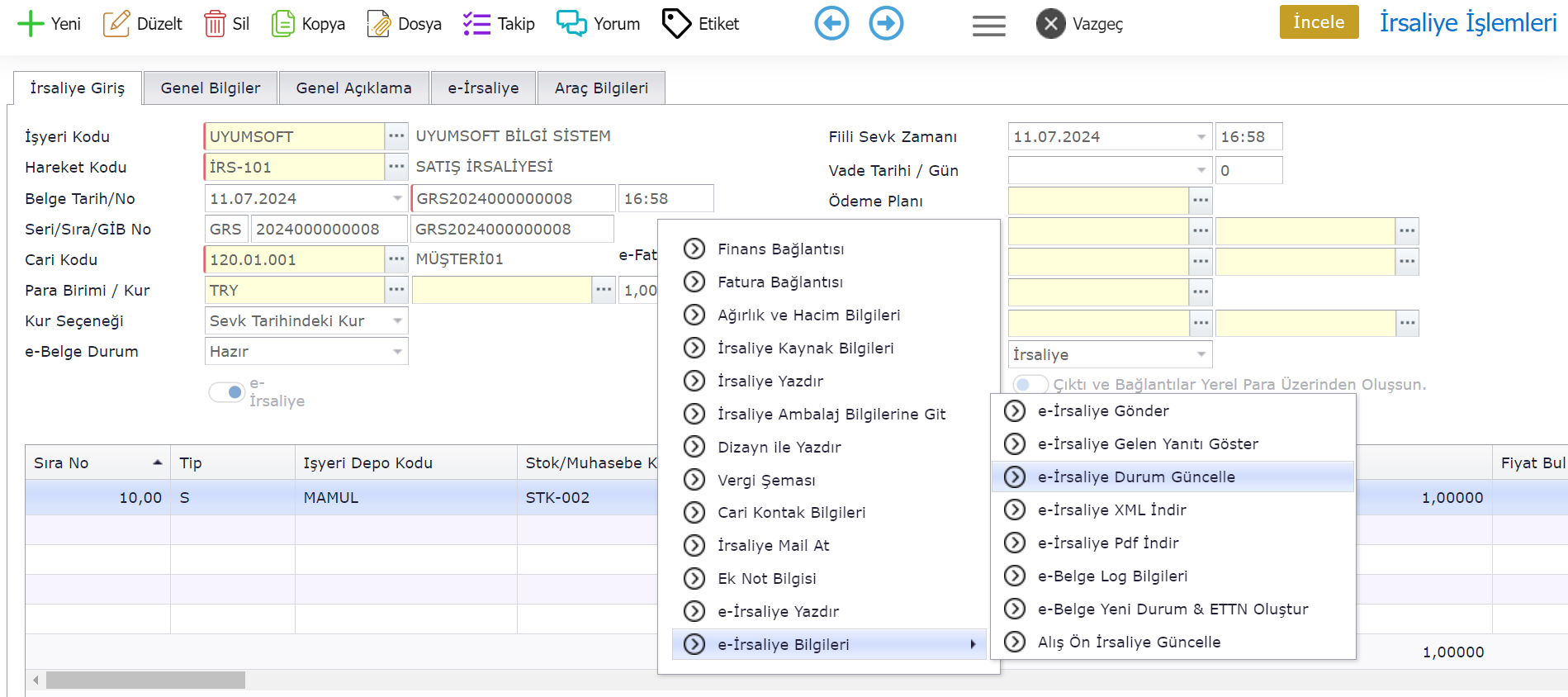The height and width of the screenshot is (697, 1568).
Task: Select İrsaliye Yazdır menu item
Action: pyautogui.click(x=829, y=381)
